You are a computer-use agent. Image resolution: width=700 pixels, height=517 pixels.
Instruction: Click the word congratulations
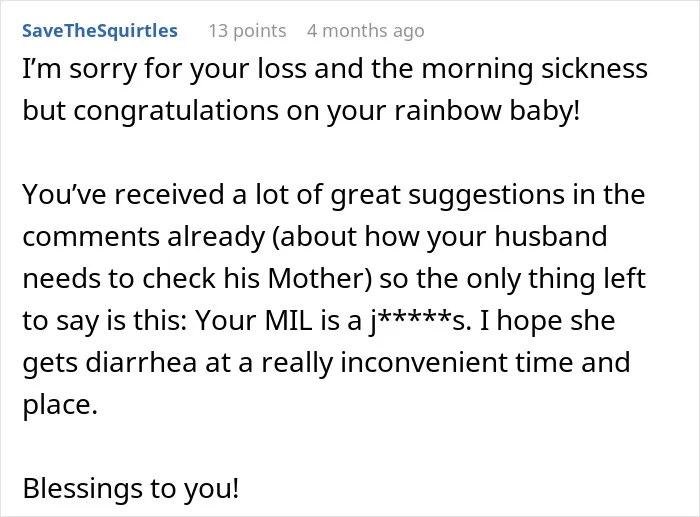click(x=176, y=111)
